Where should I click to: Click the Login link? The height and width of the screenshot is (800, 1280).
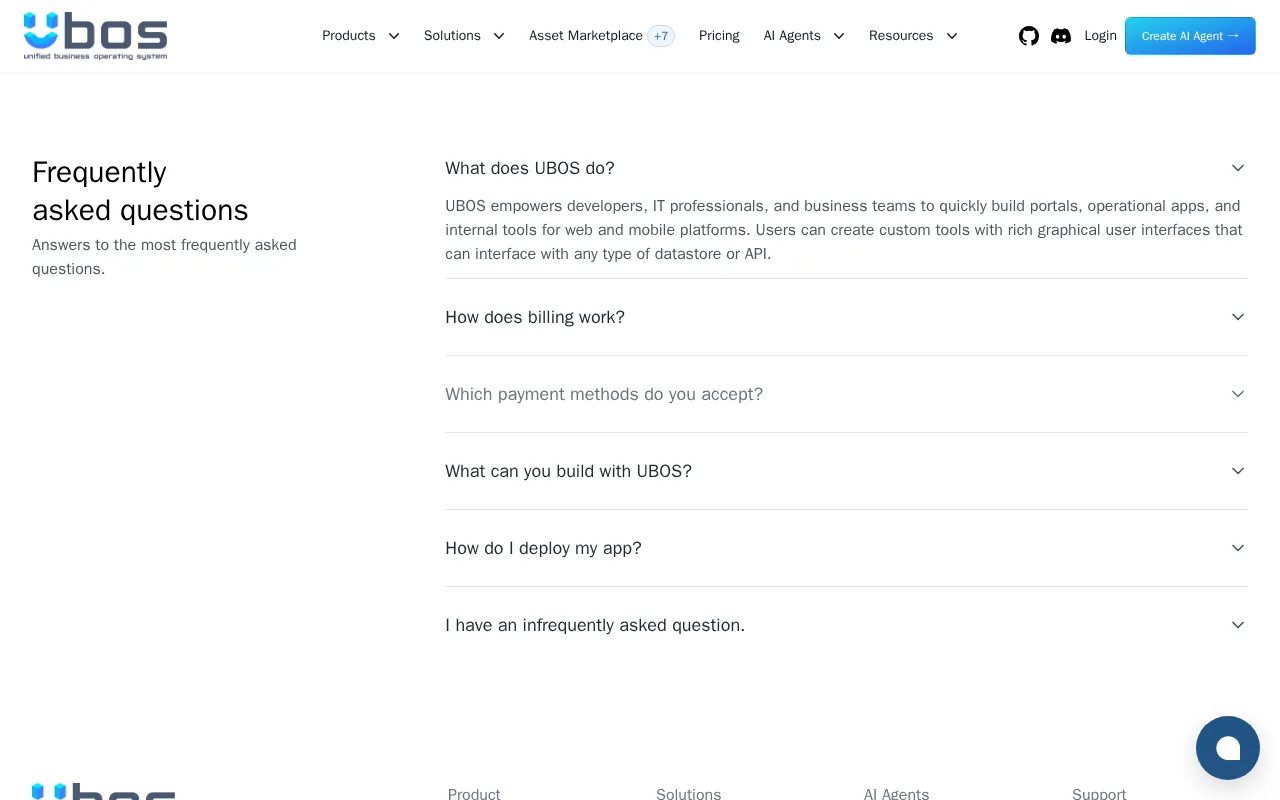[x=1100, y=36]
